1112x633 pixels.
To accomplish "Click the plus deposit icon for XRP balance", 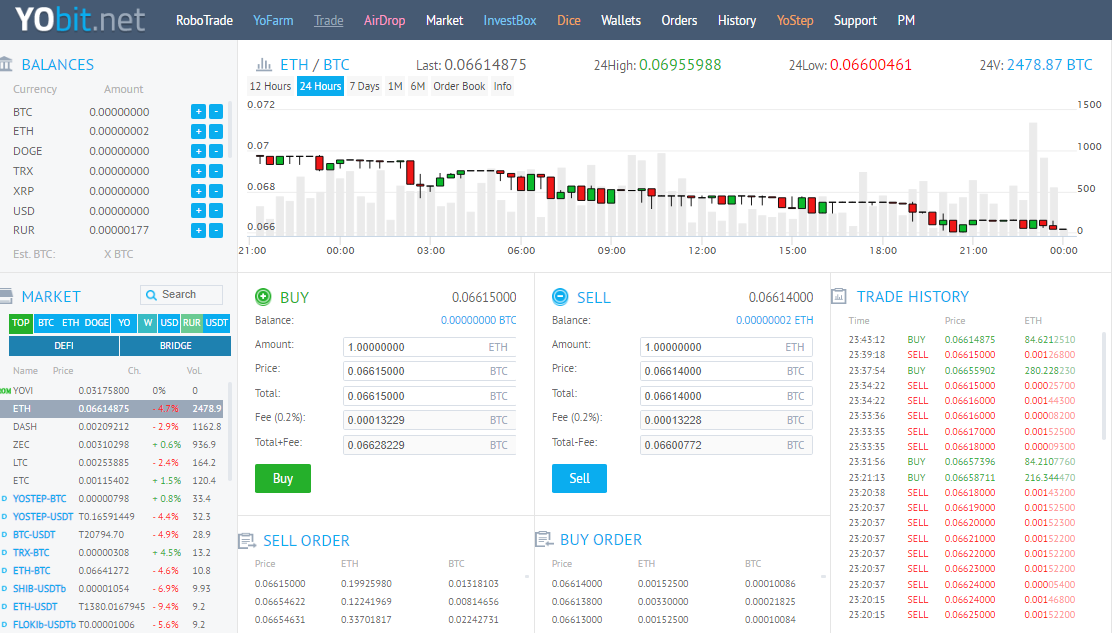I will [x=199, y=191].
